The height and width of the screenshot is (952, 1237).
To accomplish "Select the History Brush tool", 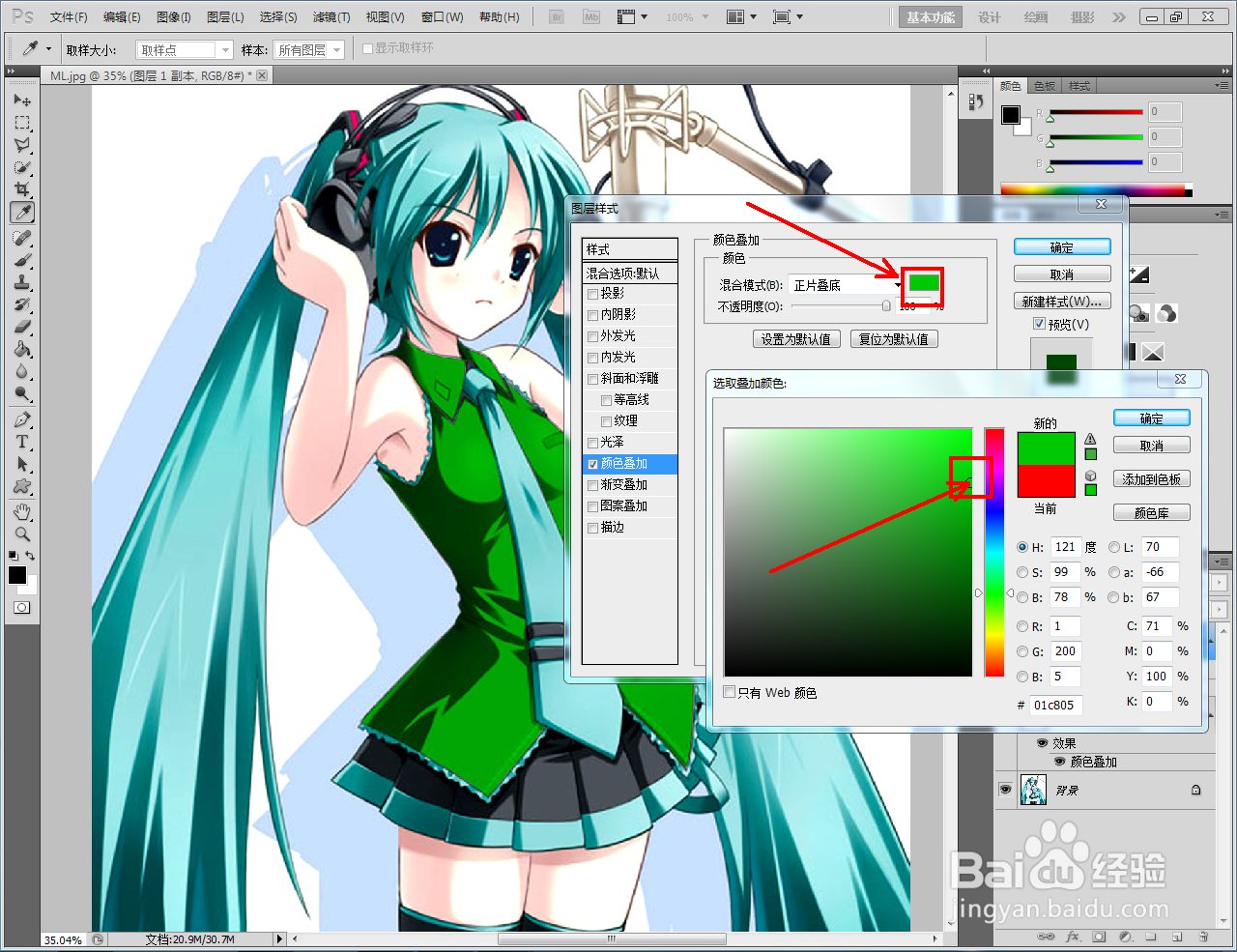I will [22, 304].
